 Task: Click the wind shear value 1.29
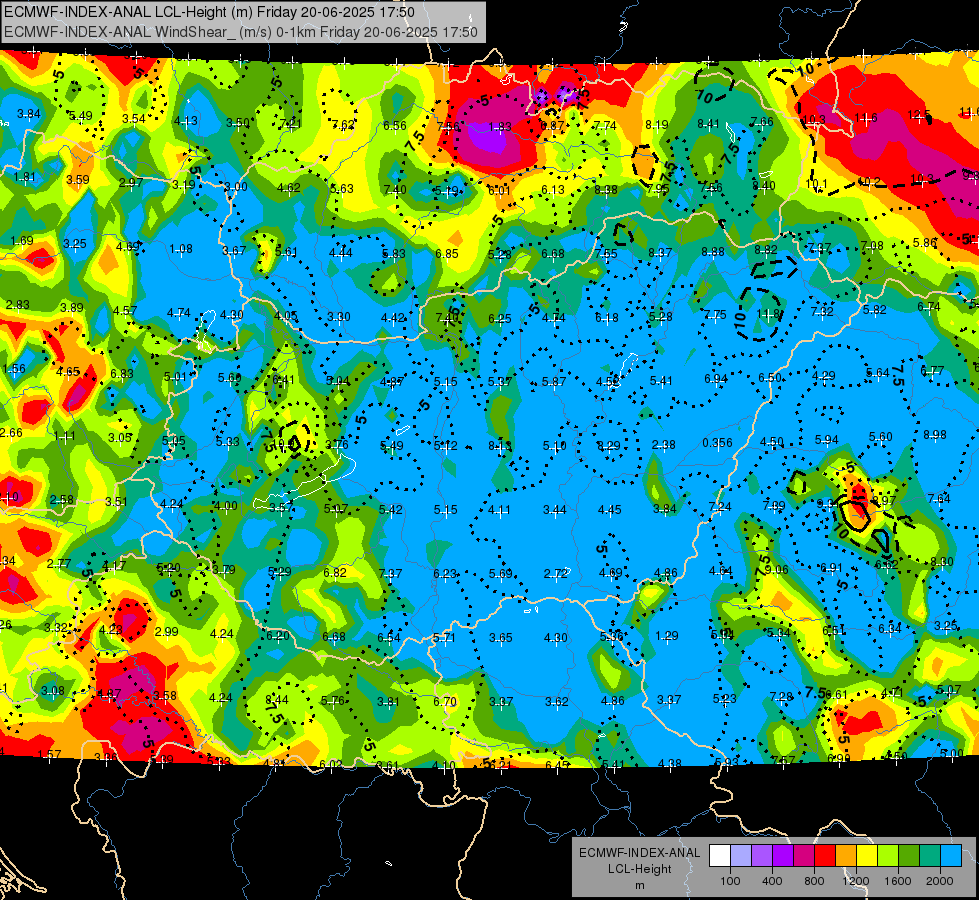click(x=667, y=636)
